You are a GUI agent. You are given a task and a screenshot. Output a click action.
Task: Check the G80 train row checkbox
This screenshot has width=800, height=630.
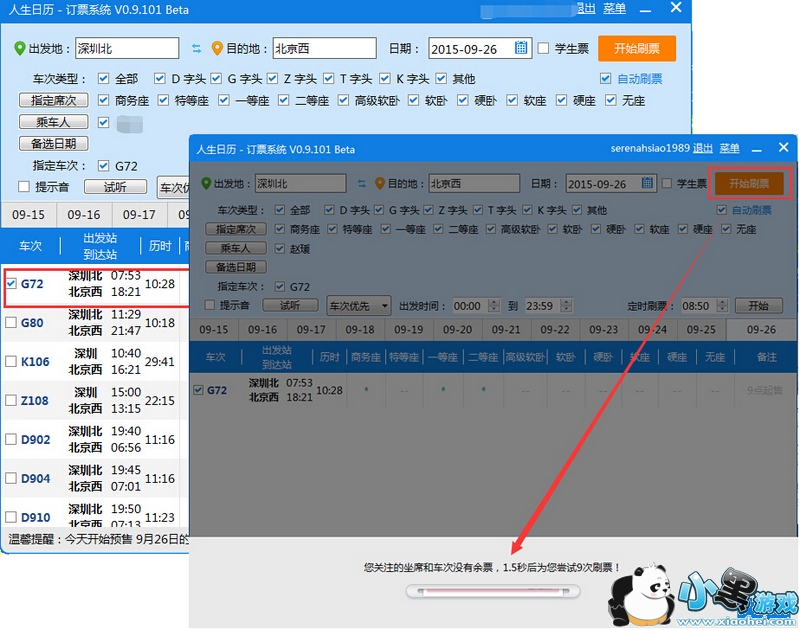point(11,323)
